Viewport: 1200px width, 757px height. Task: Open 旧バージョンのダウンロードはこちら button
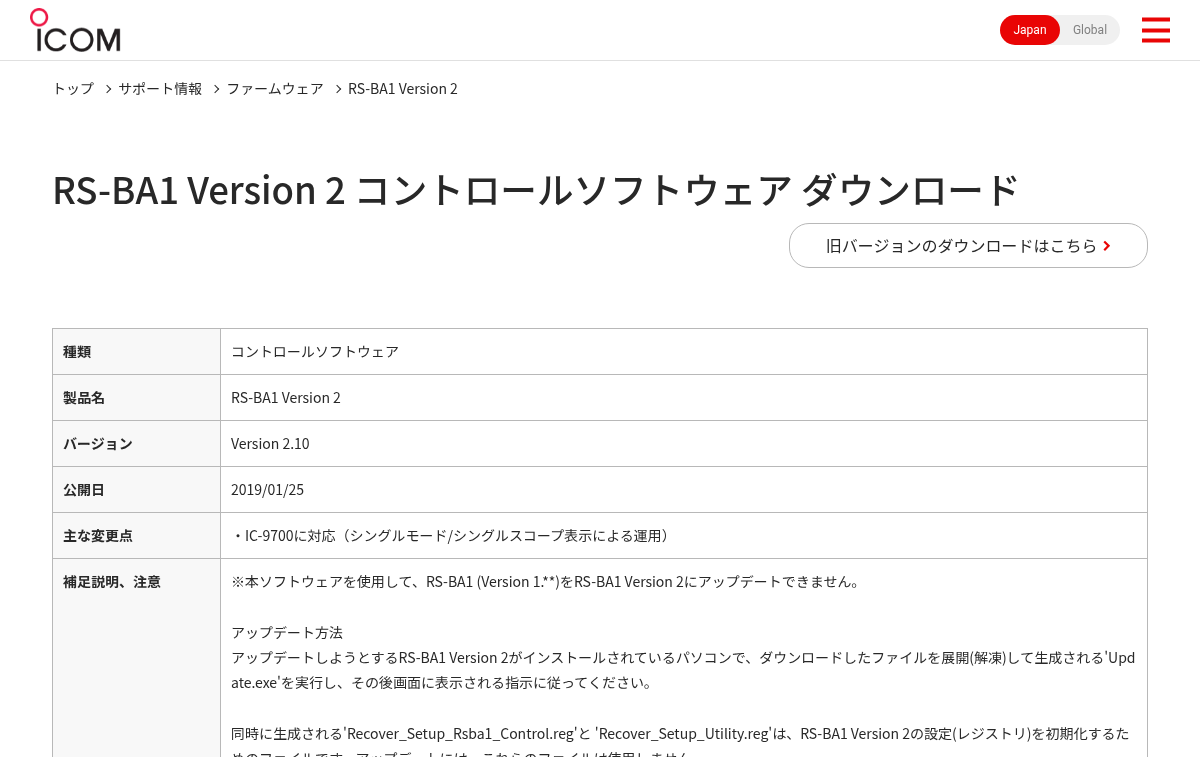[x=968, y=245]
